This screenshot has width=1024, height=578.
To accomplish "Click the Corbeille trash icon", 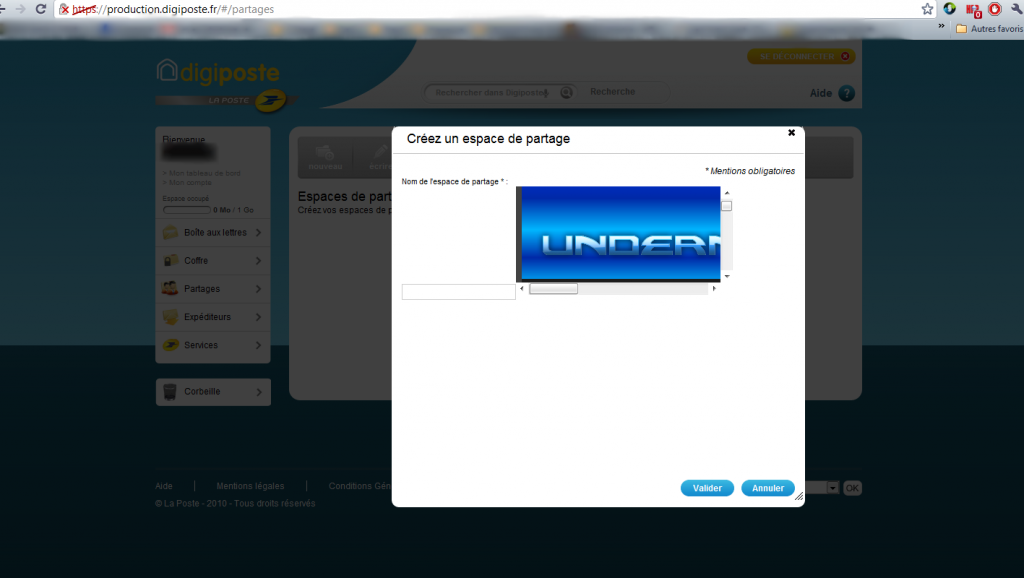I will (170, 391).
